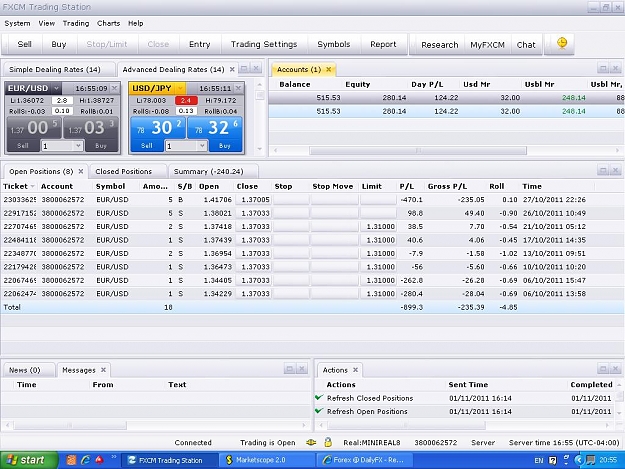Viewport: 625px width, 469px height.
Task: Click Actions panel horizontal scrollbar
Action: click(x=406, y=426)
